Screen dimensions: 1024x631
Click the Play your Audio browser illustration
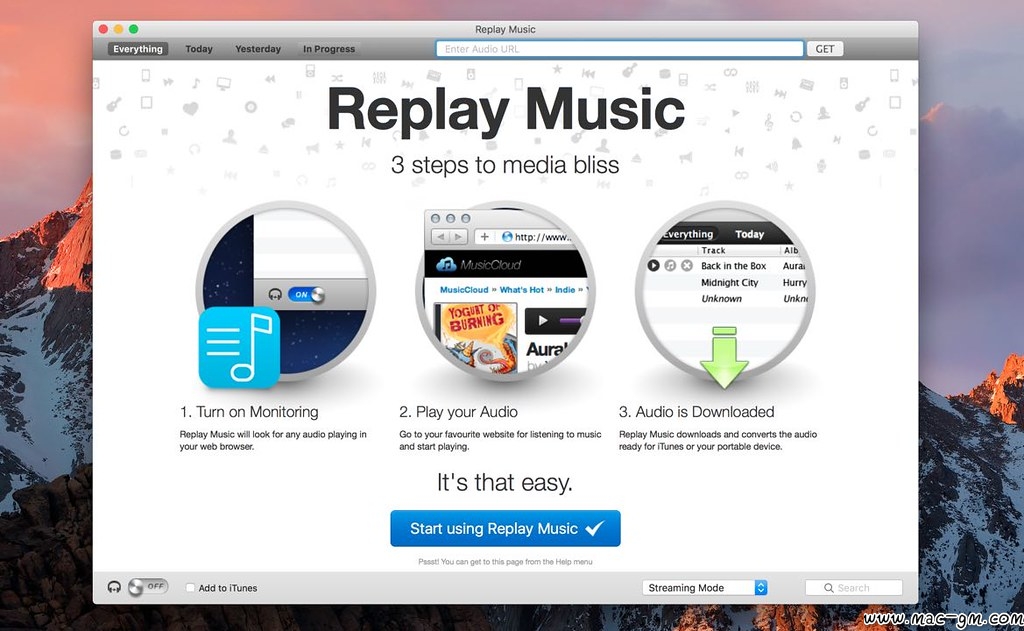505,292
